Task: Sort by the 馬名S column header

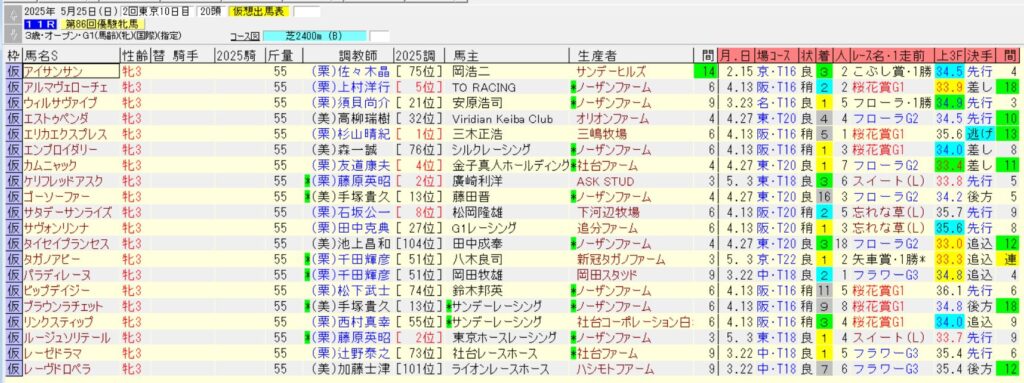Action: (x=71, y=56)
